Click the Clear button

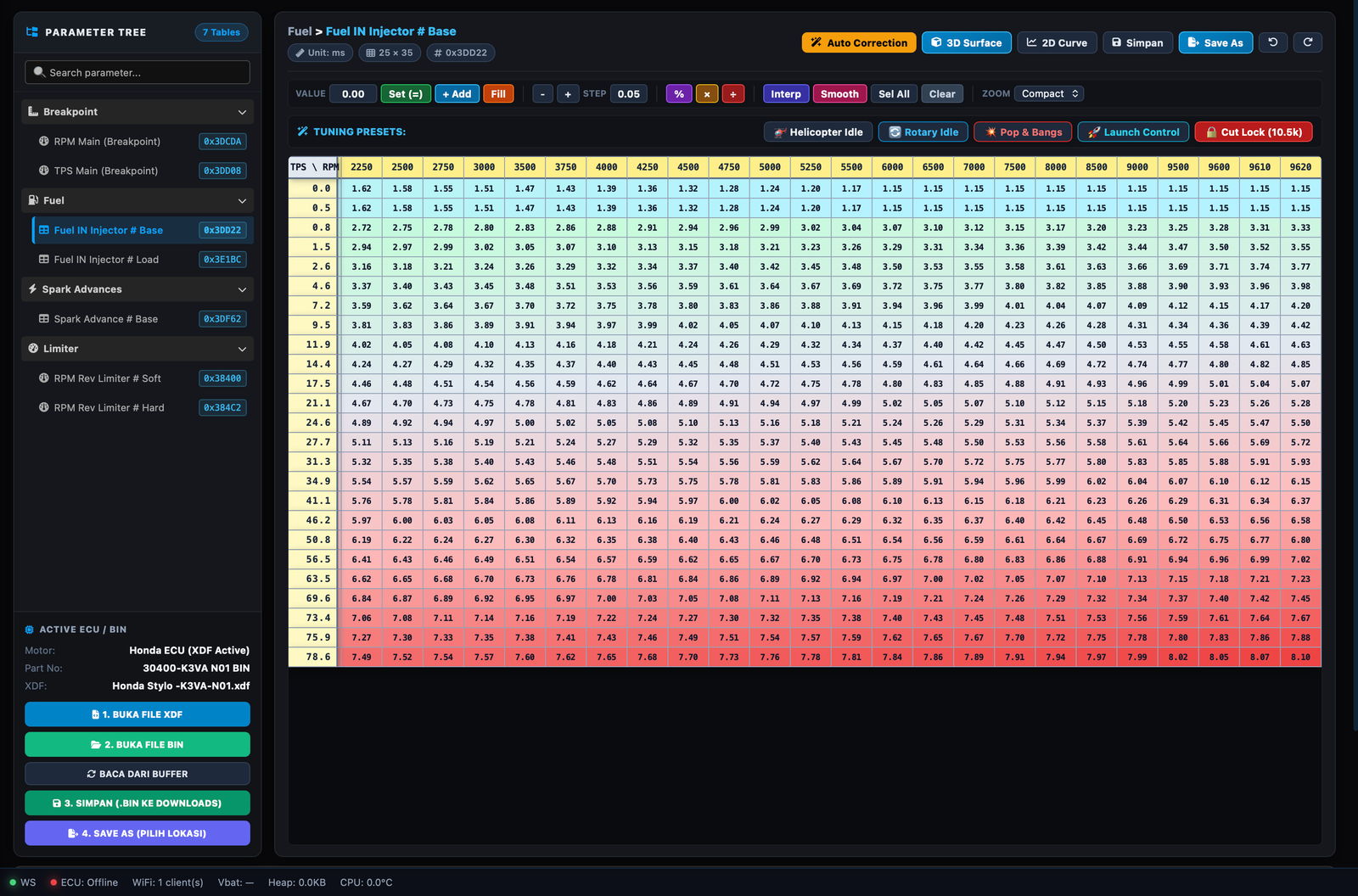click(x=942, y=94)
